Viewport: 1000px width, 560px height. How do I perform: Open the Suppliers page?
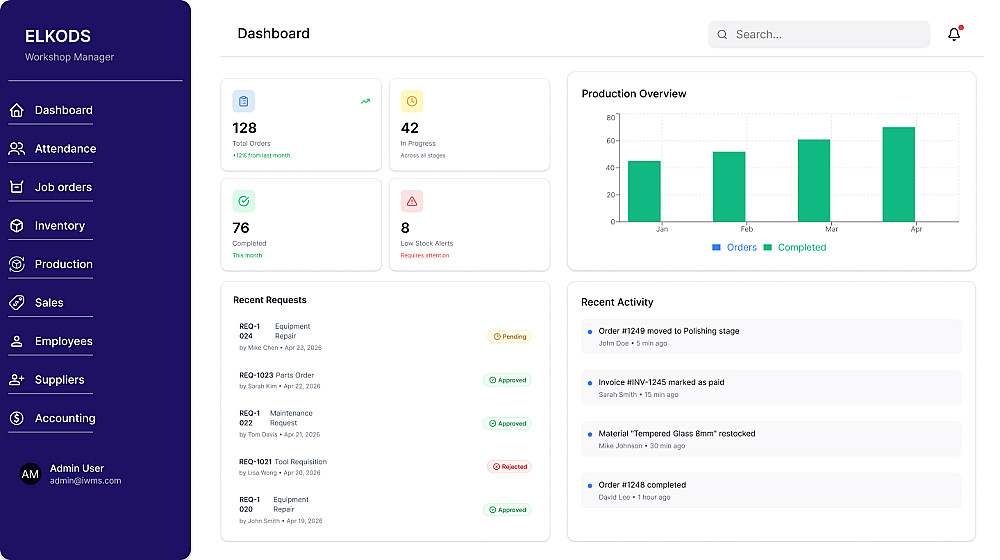point(59,380)
